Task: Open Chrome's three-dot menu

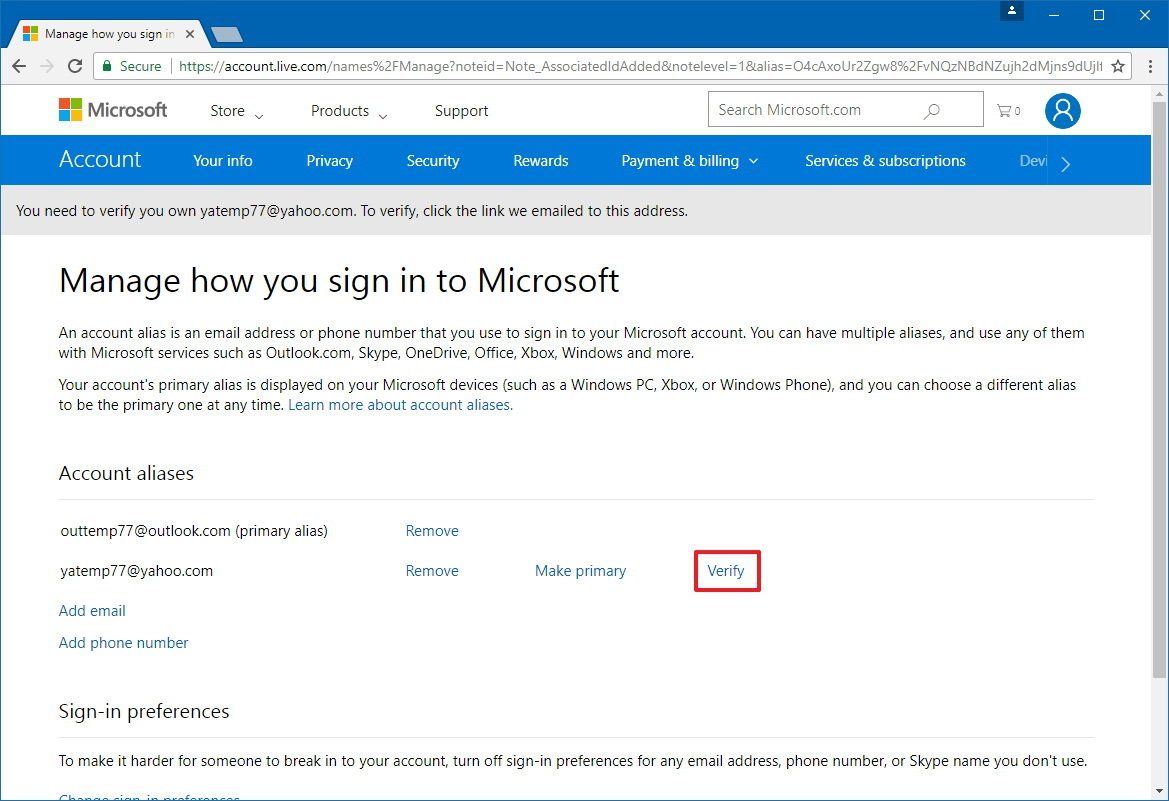Action: tap(1150, 66)
